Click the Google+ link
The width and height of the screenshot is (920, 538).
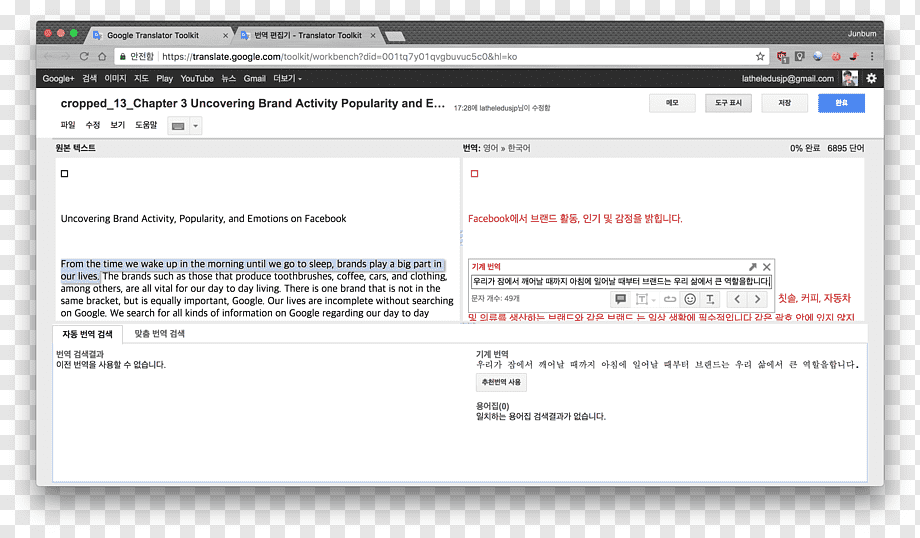(x=58, y=79)
